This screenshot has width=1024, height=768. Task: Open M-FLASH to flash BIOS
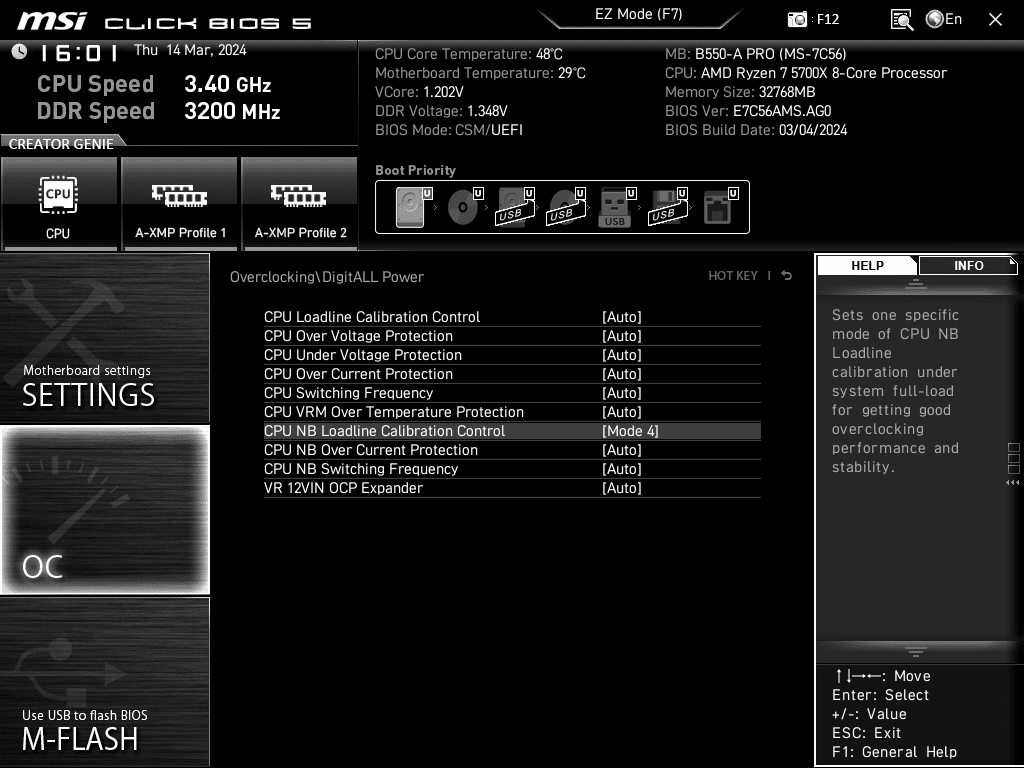(x=104, y=682)
